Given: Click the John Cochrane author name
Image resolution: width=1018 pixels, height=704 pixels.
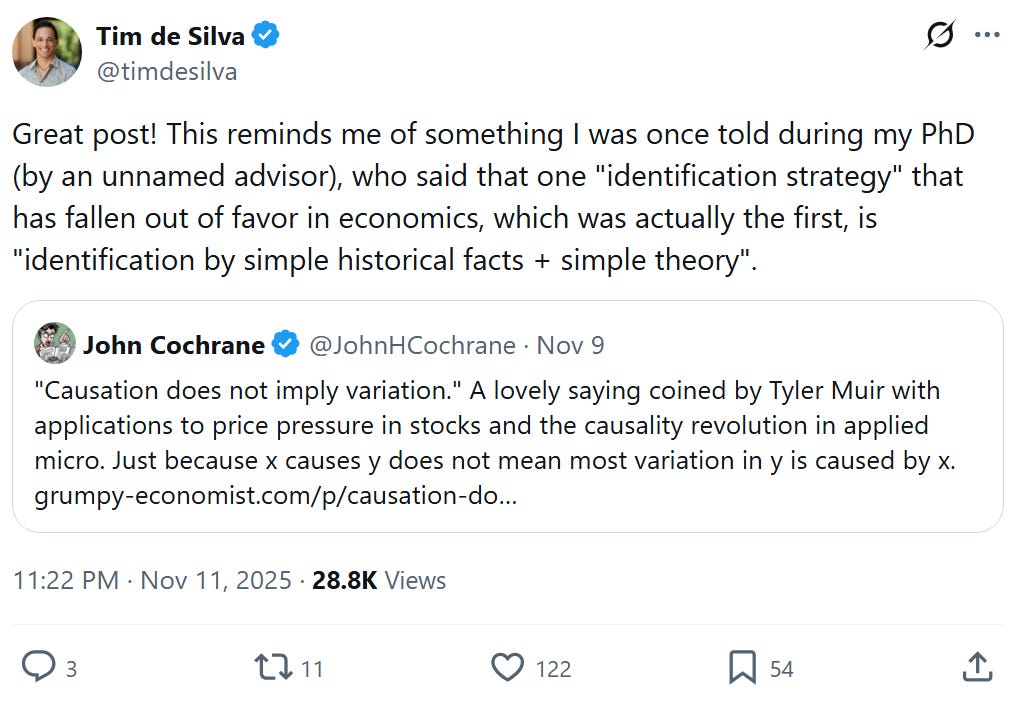Looking at the screenshot, I should click(173, 346).
